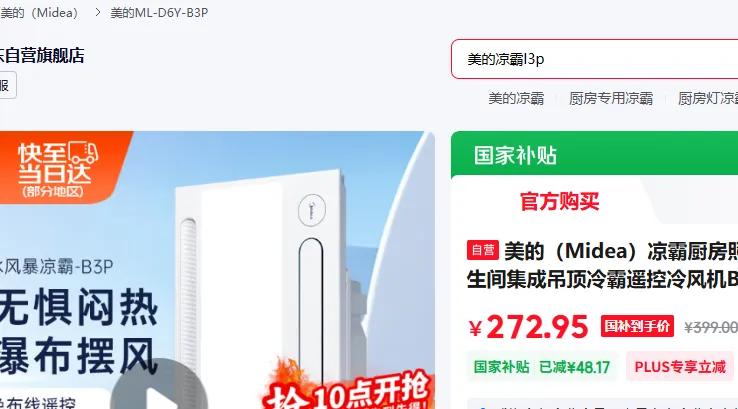
Task: Open the 美的ML-D6Y-B3P breadcrumb item
Action: [159, 13]
